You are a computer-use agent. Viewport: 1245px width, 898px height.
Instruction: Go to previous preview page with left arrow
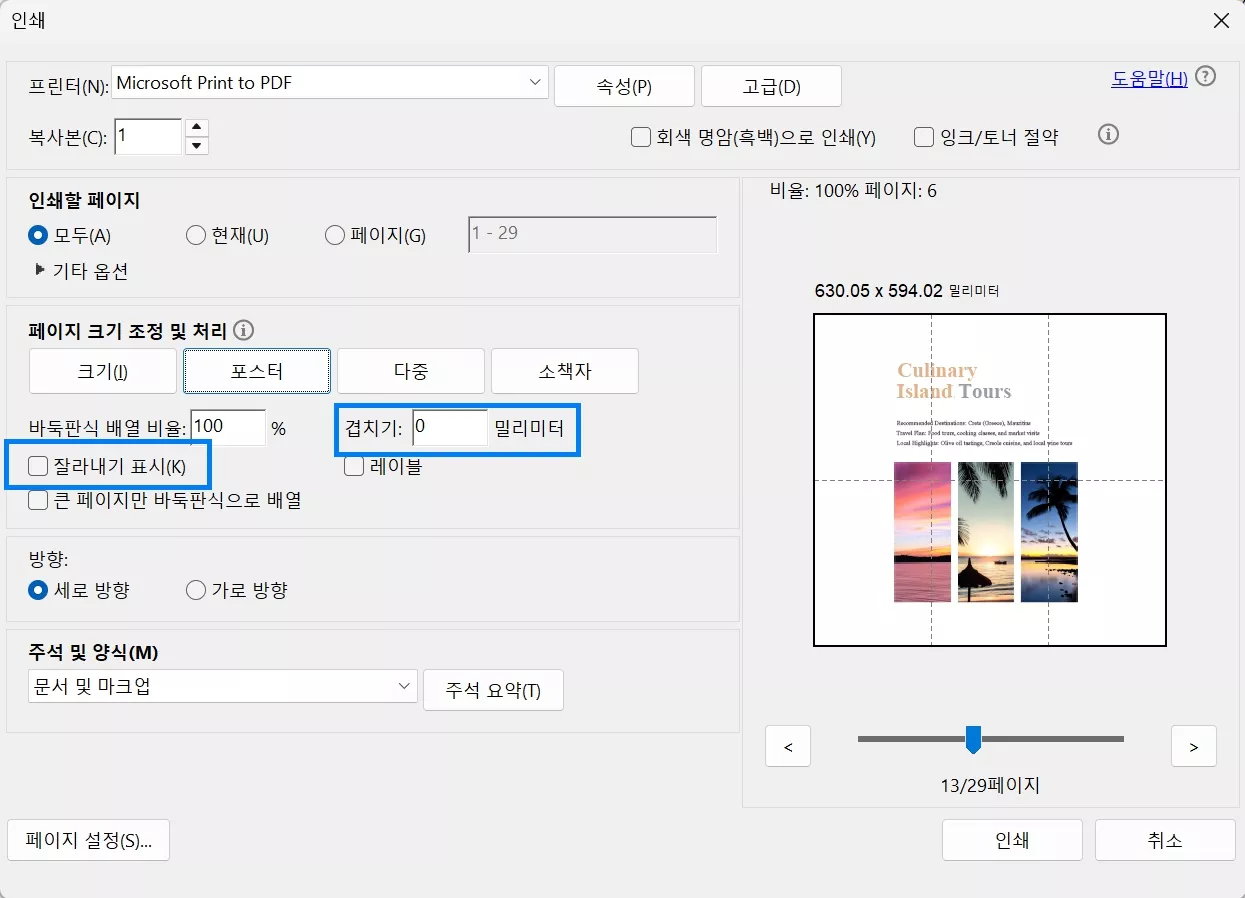[x=787, y=746]
